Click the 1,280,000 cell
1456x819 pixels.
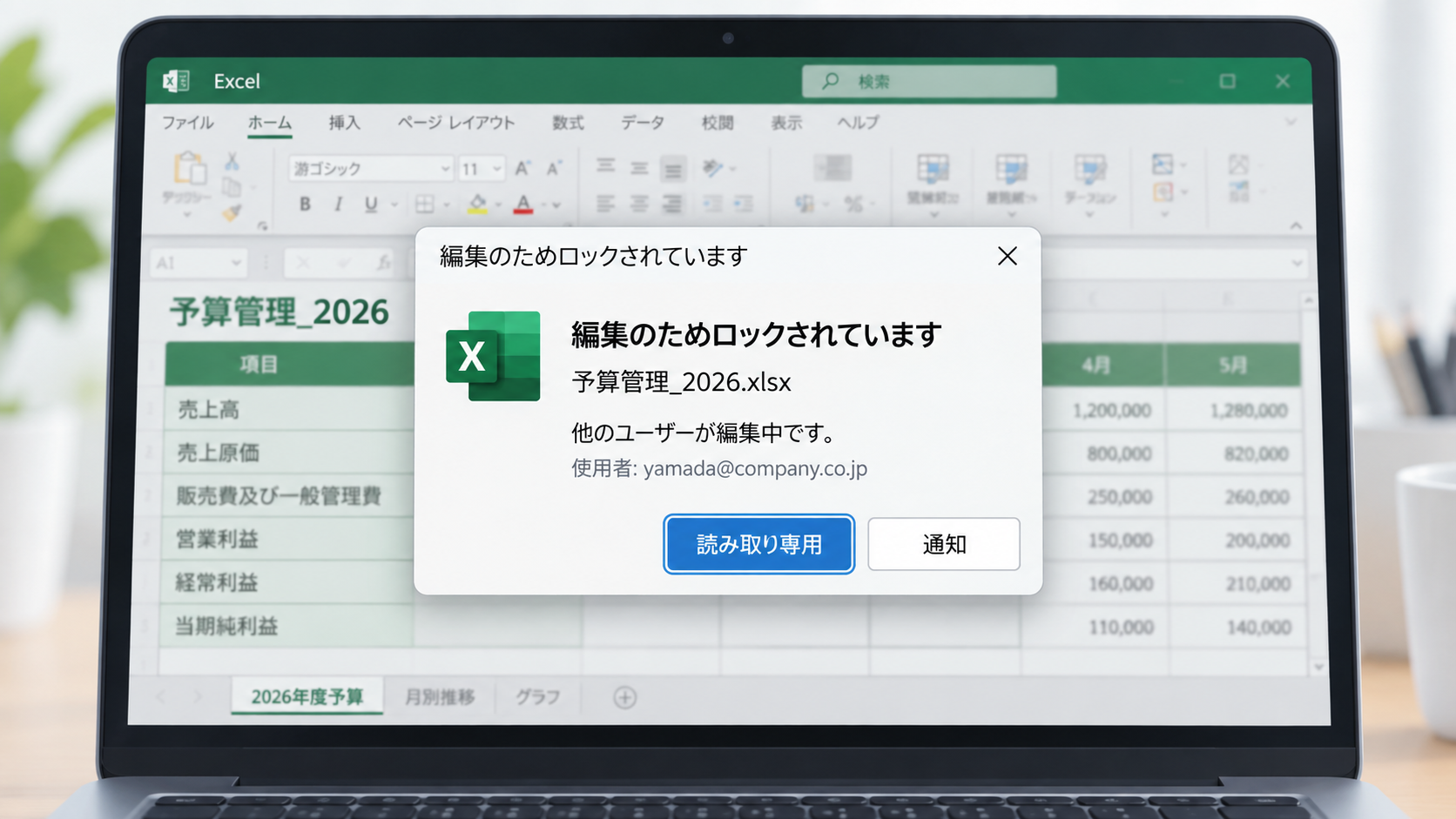coord(1234,410)
